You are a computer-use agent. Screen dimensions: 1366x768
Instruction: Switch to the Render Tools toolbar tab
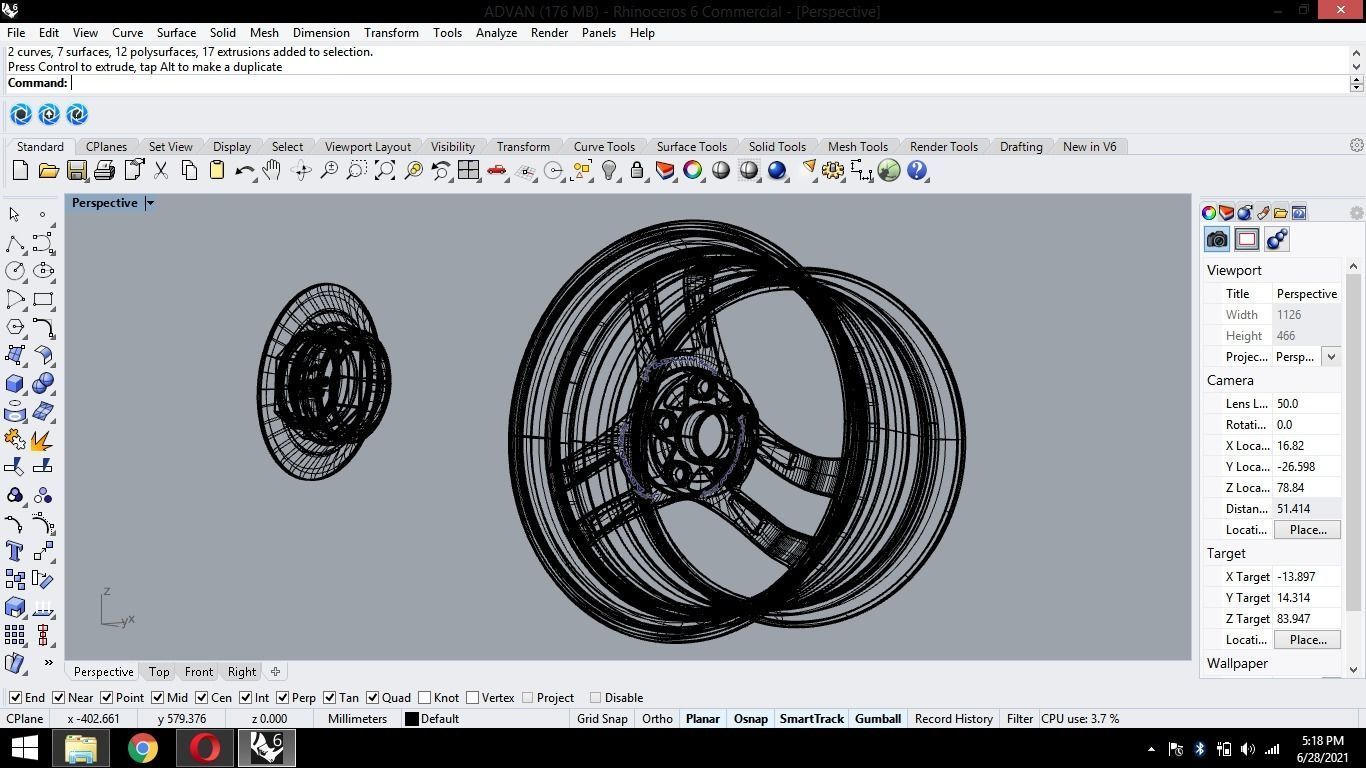(x=944, y=147)
